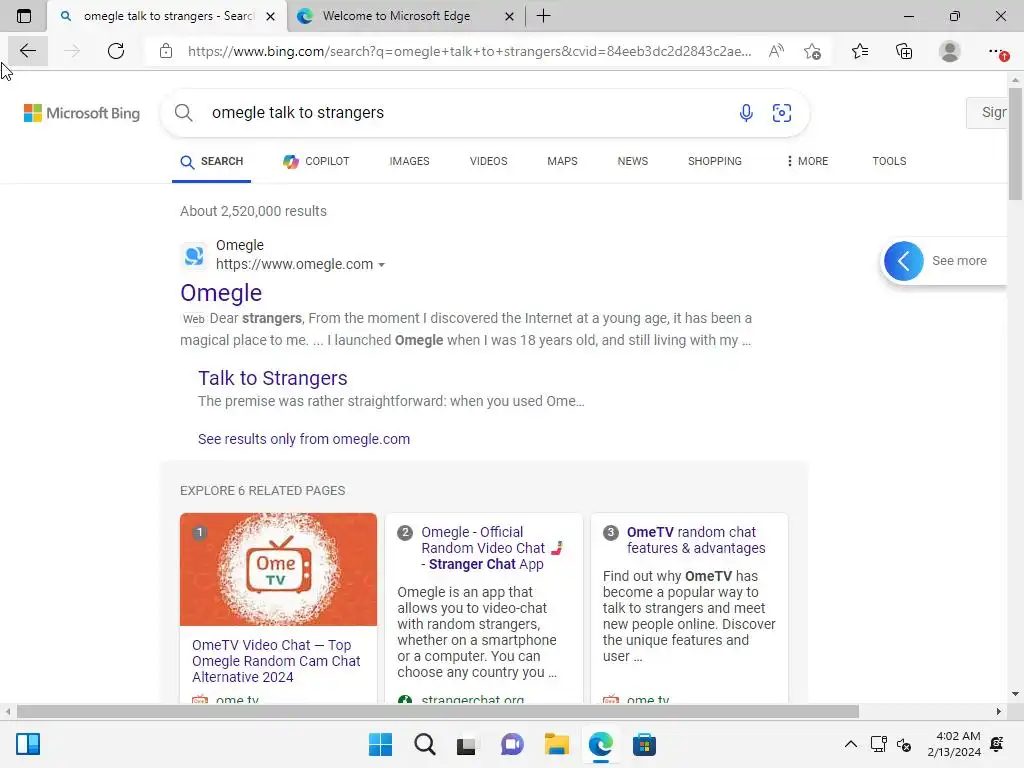
Task: View site information lock icon
Action: click(x=166, y=51)
